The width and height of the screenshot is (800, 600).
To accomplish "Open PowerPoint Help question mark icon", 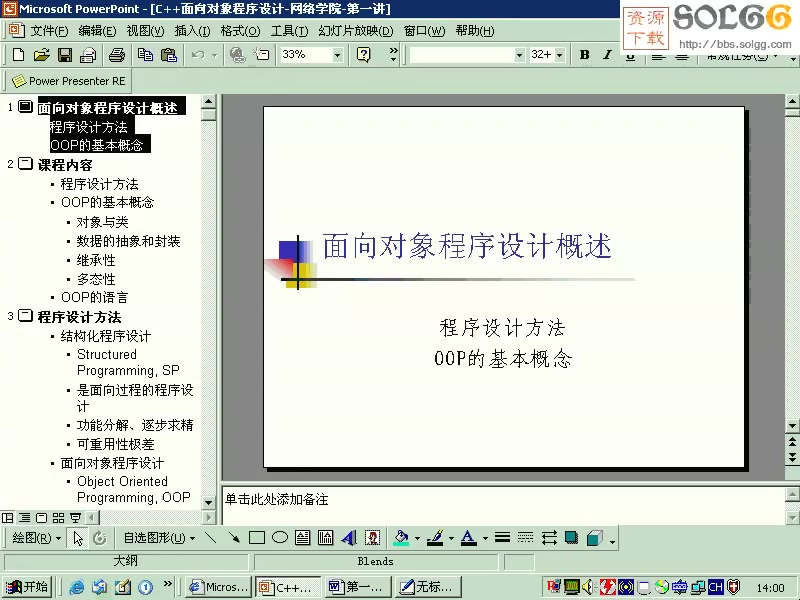I will (x=363, y=55).
